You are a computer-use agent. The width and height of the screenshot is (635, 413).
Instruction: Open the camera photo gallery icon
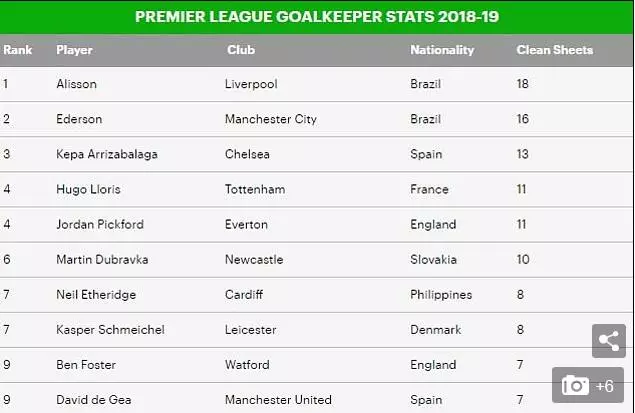[575, 385]
